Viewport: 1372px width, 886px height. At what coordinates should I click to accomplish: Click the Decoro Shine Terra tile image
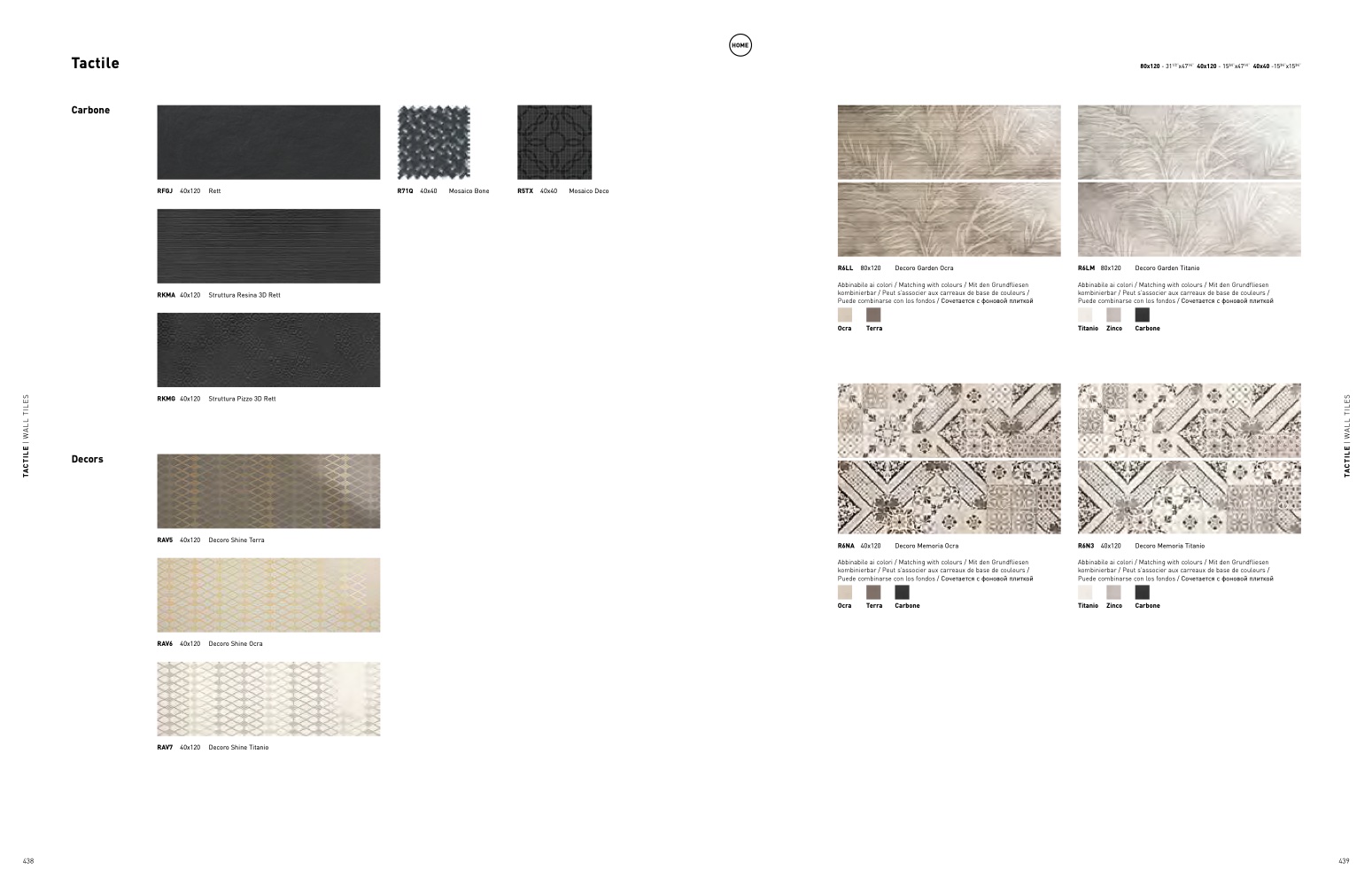268,492
